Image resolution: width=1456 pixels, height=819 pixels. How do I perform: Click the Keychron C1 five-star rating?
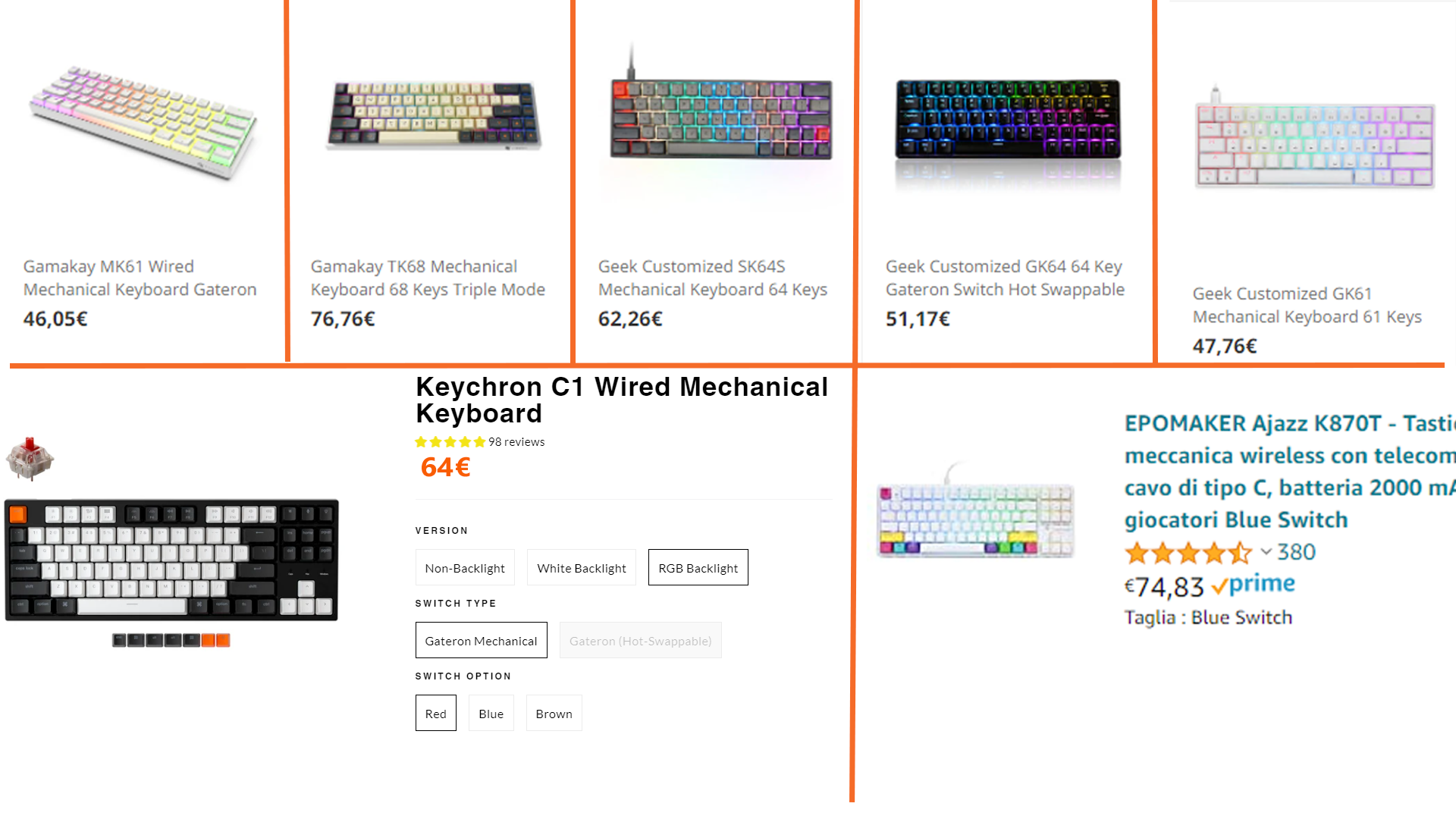450,441
